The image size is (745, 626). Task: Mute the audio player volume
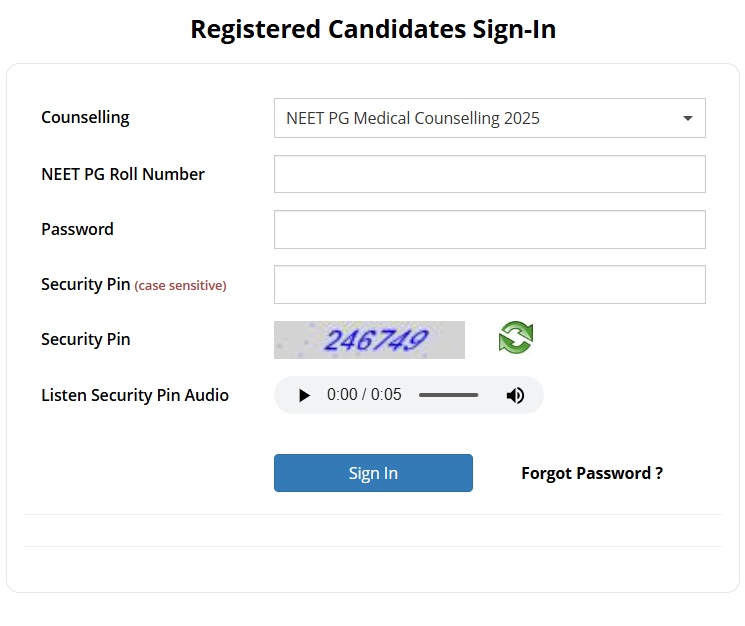[515, 395]
